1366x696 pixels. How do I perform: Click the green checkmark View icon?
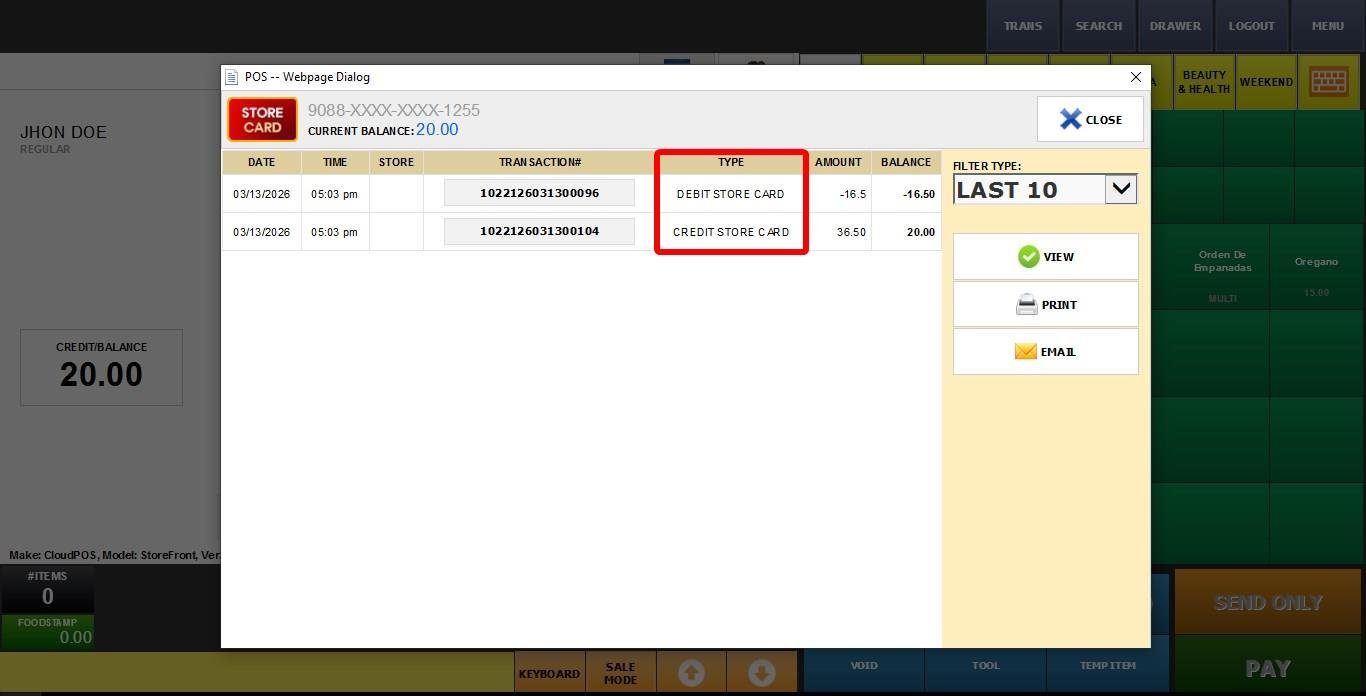(x=1028, y=257)
